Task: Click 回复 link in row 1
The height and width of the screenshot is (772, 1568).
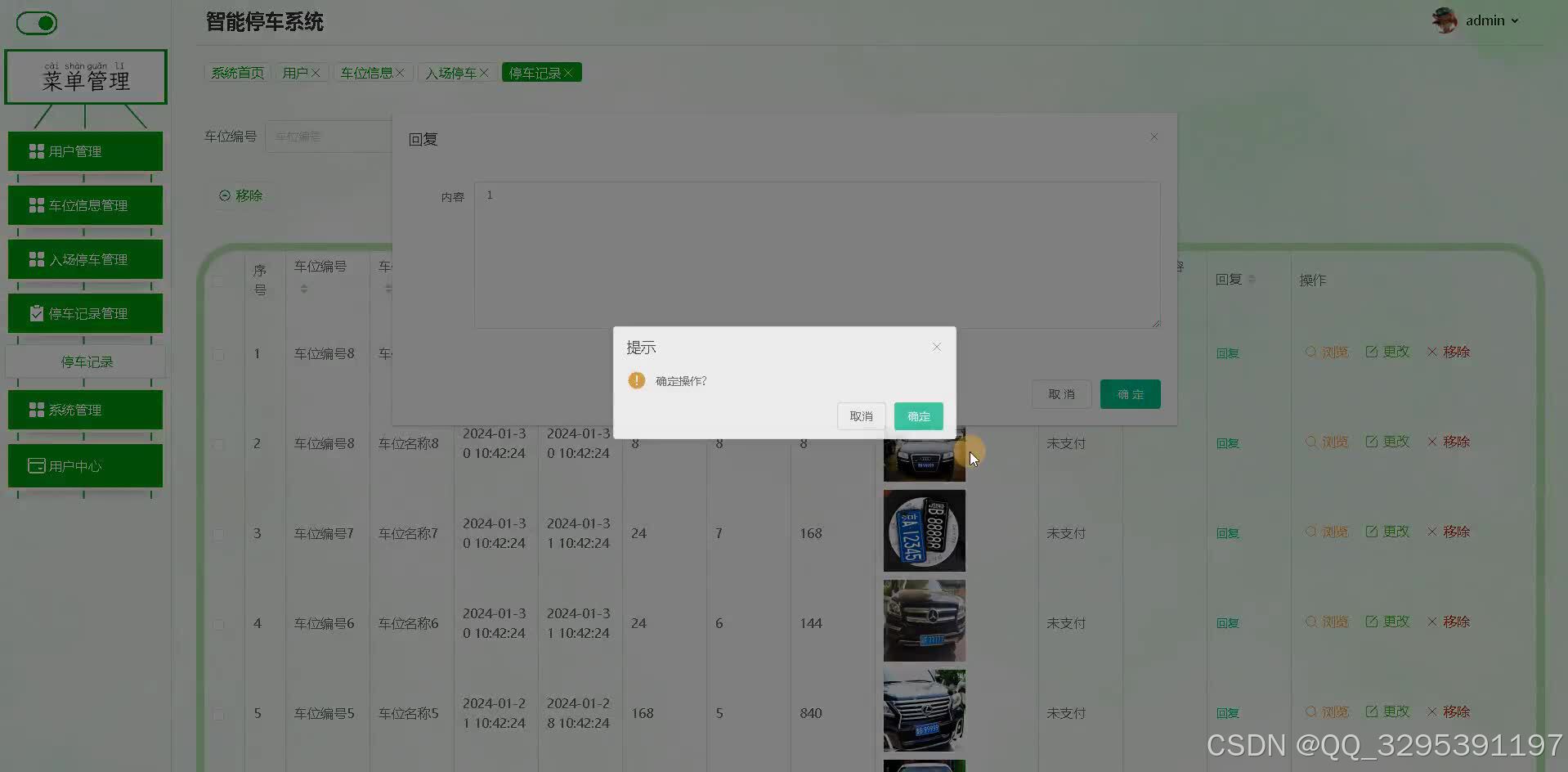Action: pyautogui.click(x=1227, y=353)
